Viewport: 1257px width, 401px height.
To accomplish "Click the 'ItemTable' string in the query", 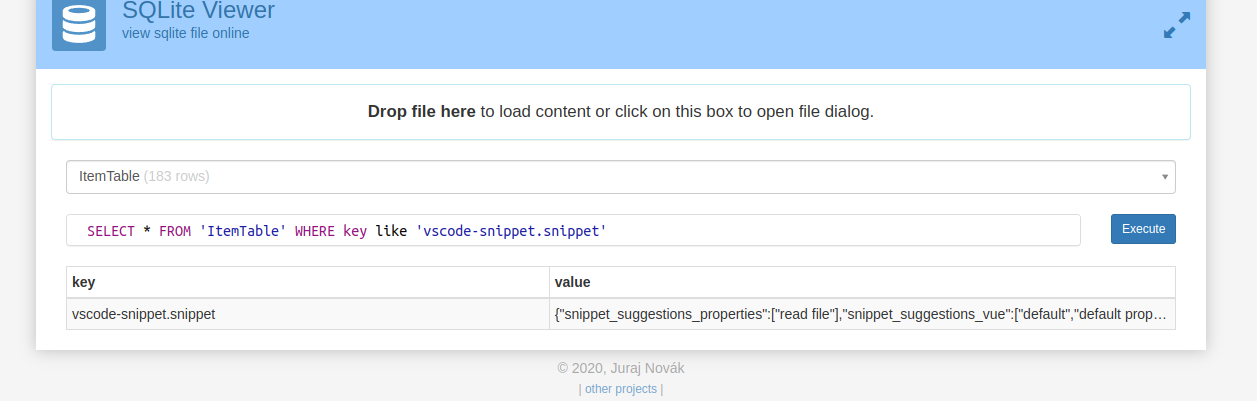I will (x=243, y=231).
